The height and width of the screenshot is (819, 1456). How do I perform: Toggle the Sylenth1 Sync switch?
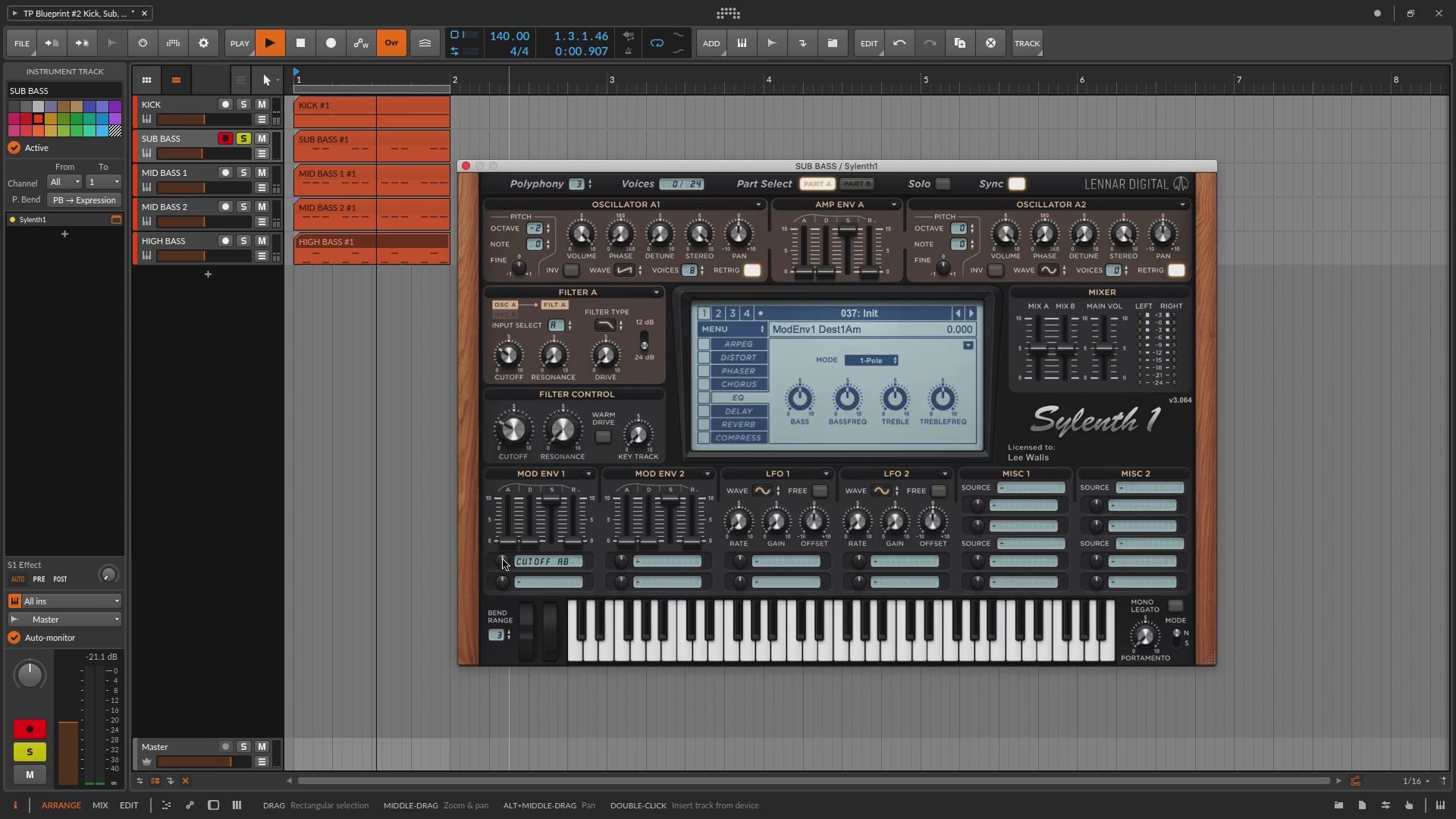click(x=1016, y=184)
